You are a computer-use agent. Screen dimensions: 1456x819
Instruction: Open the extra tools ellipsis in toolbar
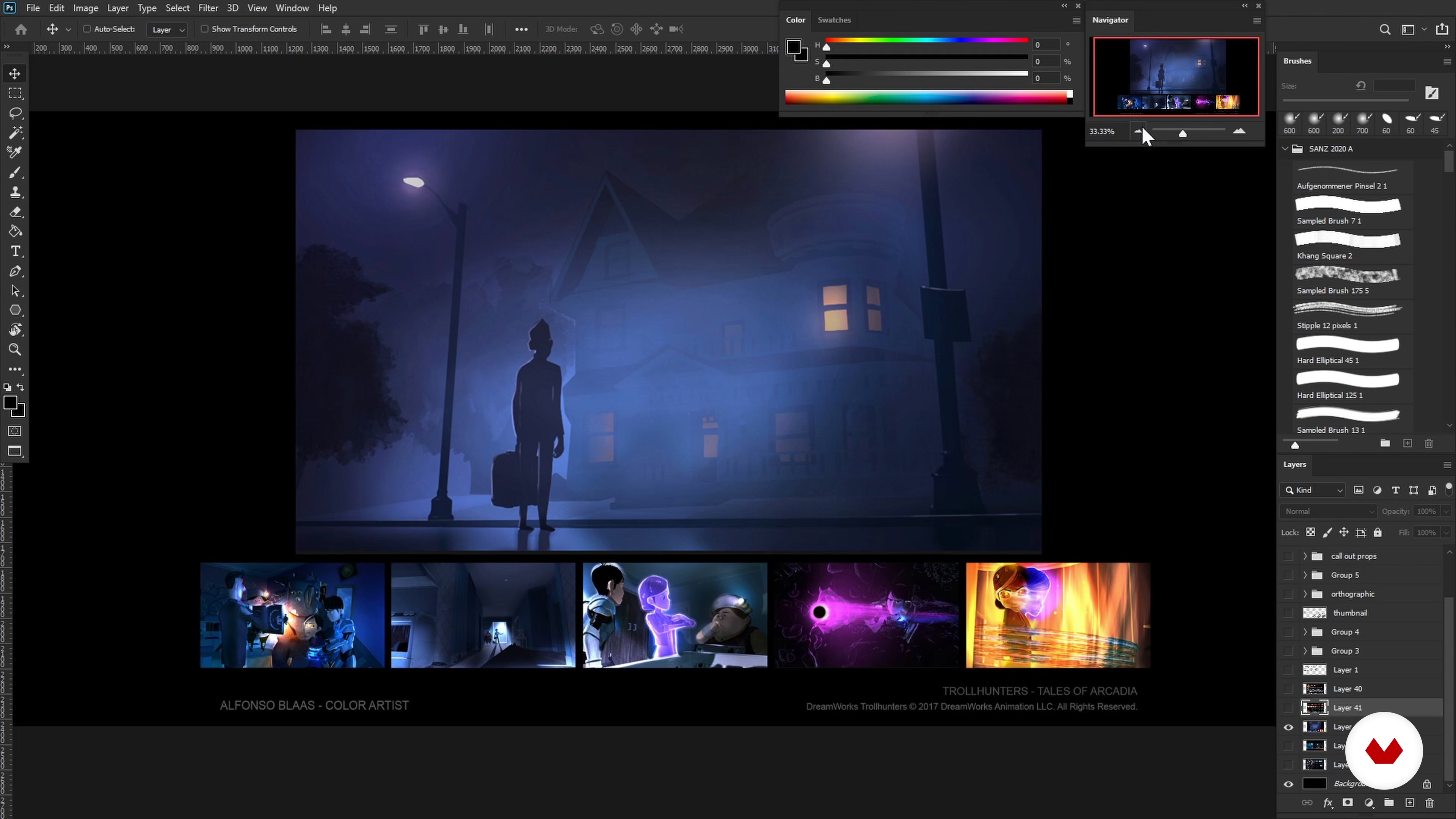click(x=15, y=369)
